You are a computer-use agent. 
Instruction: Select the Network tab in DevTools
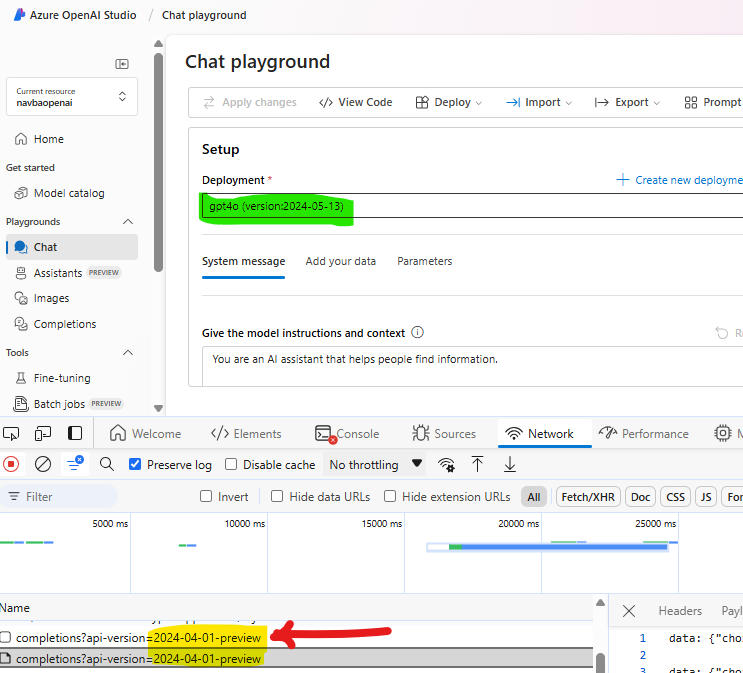[x=544, y=434]
